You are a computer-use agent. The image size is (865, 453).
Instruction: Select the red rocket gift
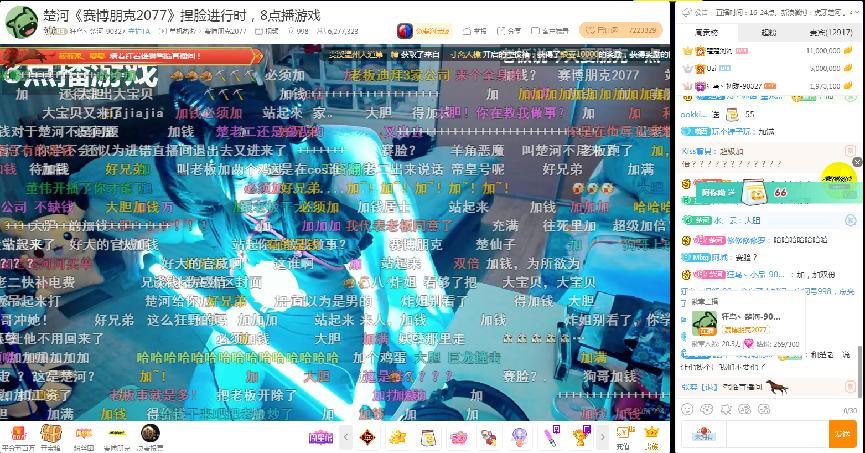(x=489, y=438)
